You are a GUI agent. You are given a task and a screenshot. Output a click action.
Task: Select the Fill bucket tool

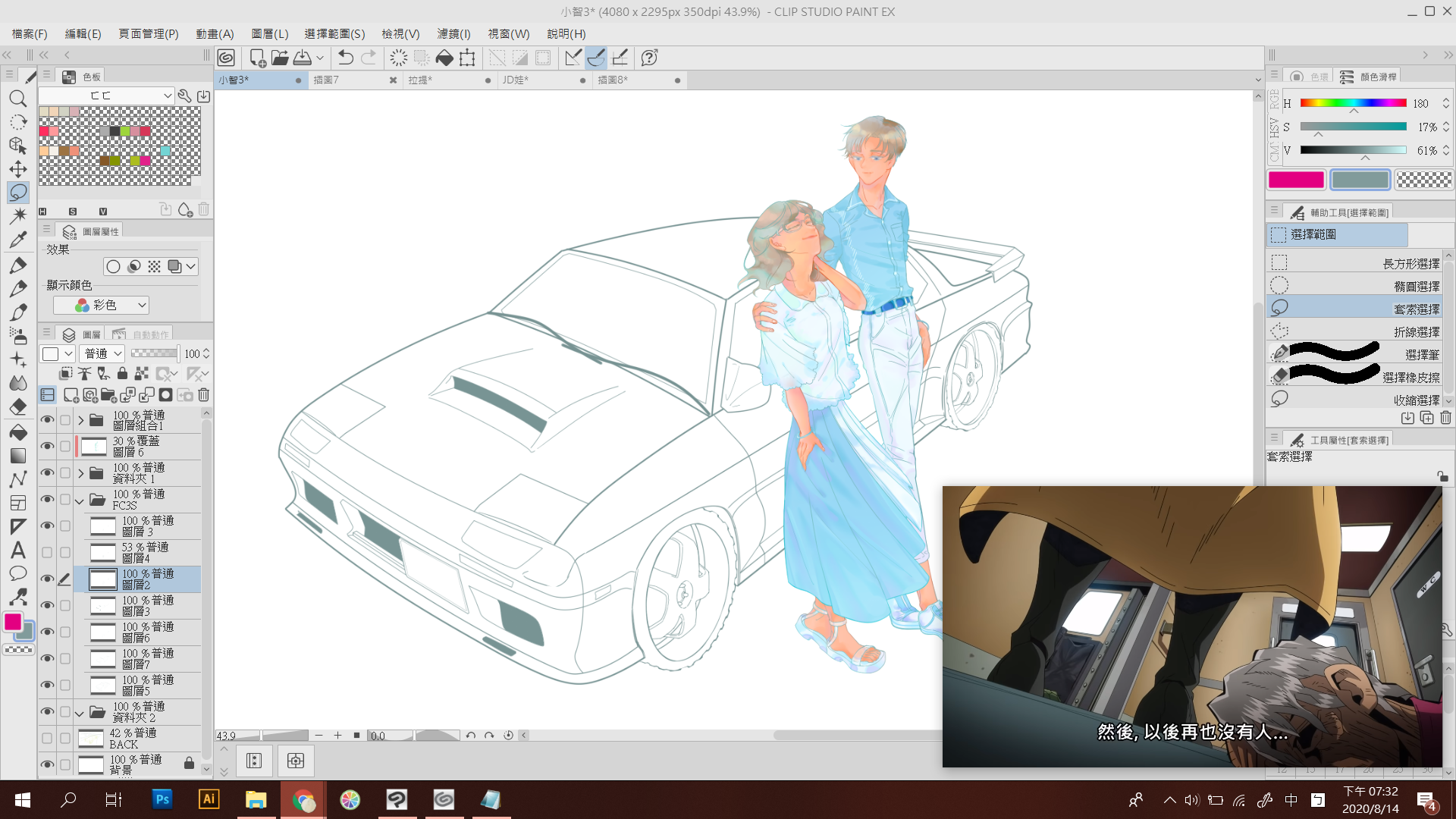[x=18, y=432]
